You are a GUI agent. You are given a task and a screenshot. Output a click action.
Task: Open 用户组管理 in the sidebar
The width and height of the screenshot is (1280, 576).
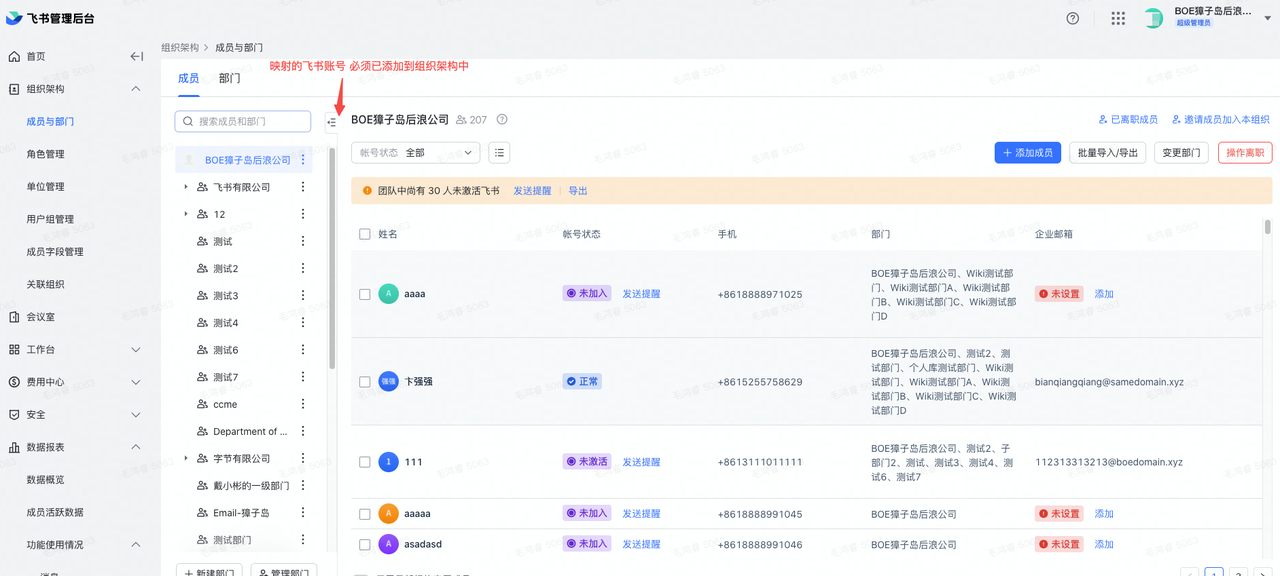point(50,219)
